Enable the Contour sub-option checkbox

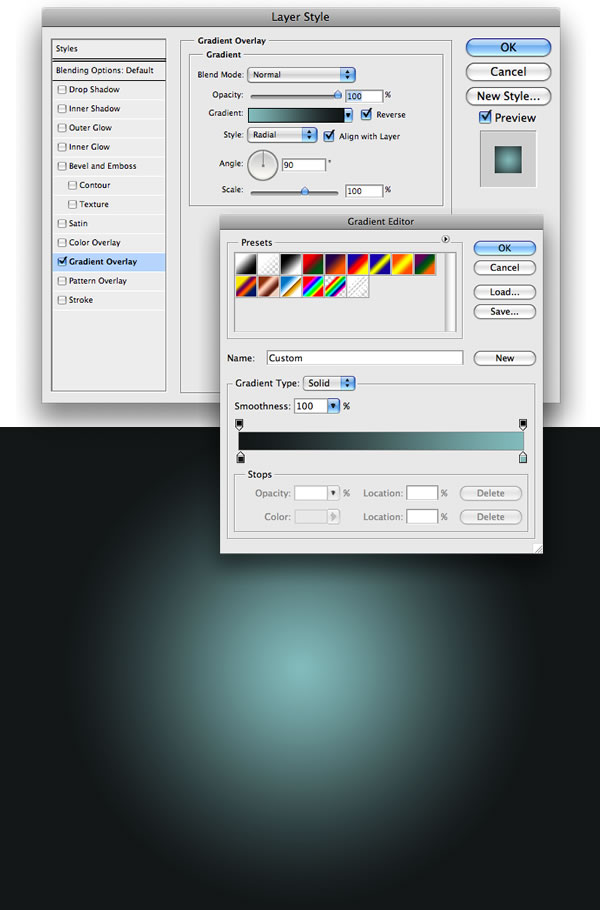click(73, 185)
